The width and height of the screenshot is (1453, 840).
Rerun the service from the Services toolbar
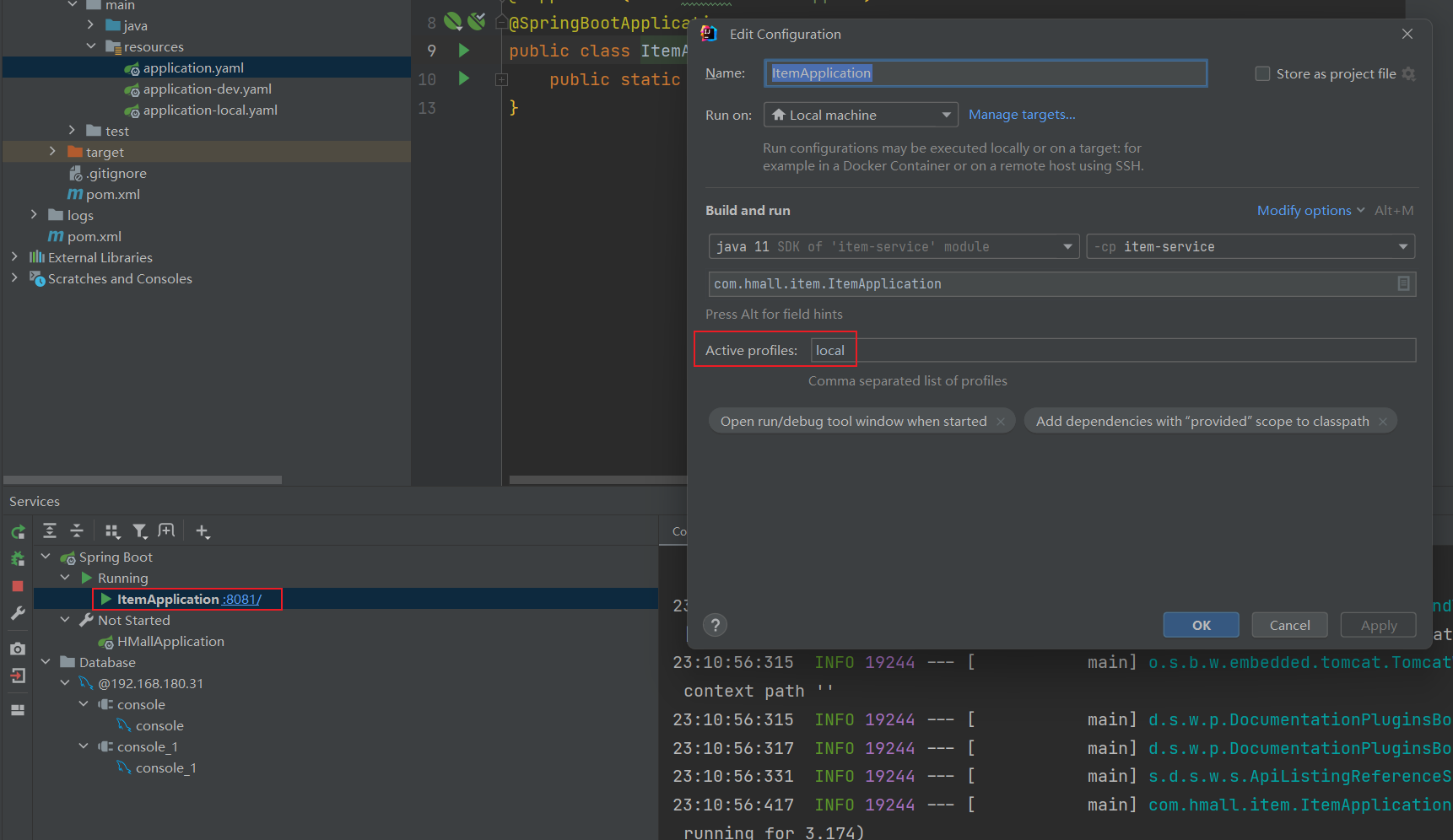click(18, 532)
